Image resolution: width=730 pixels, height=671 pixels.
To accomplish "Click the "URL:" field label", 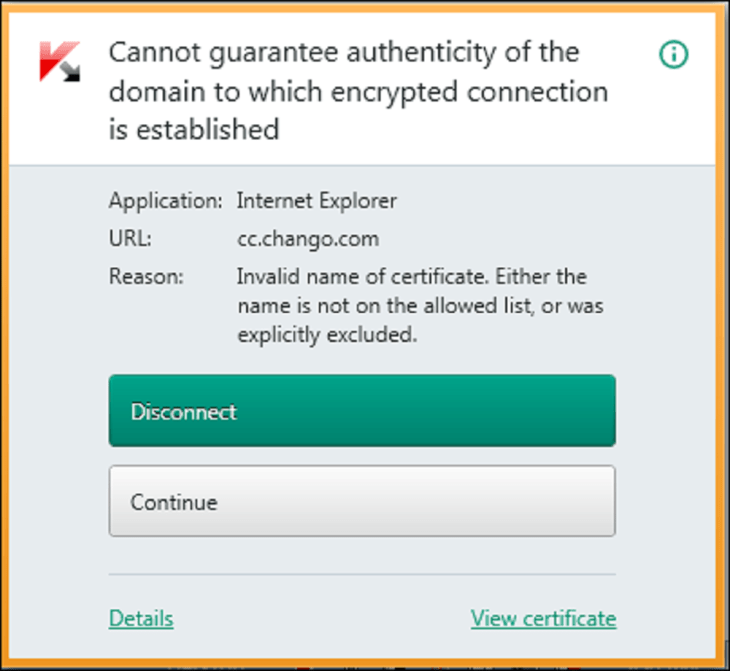I will 130,239.
